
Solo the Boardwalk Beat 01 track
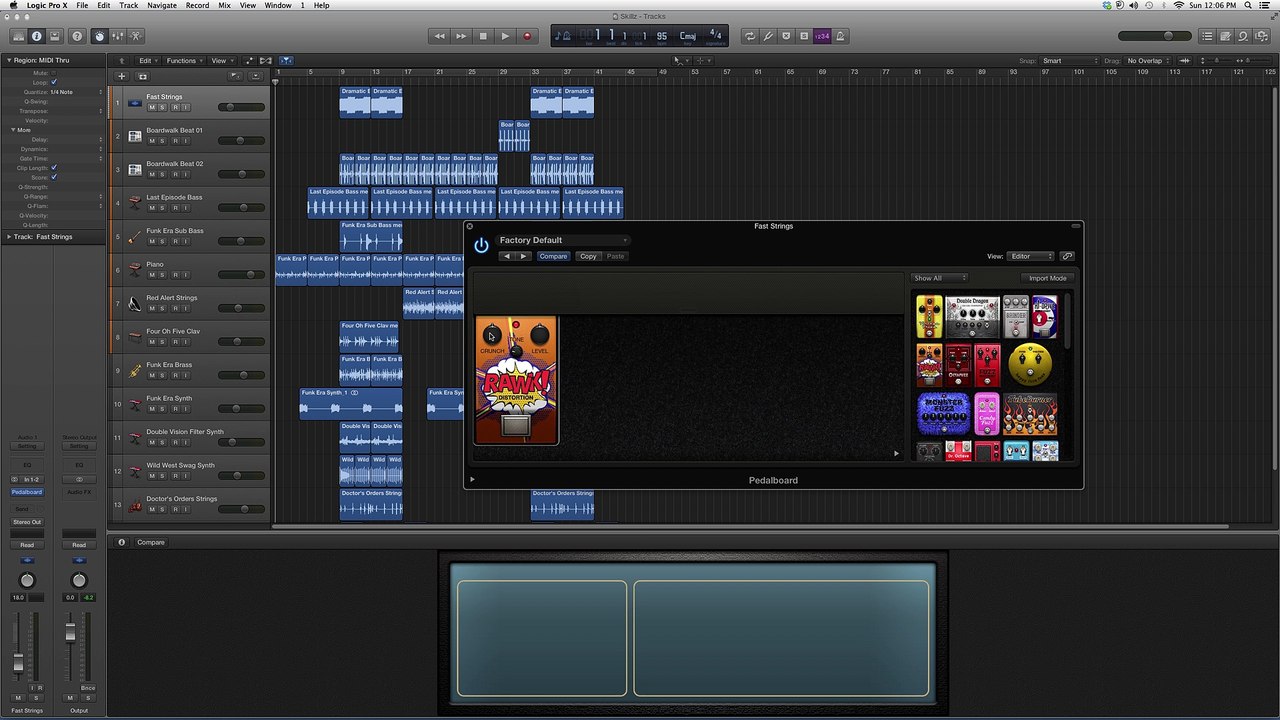(x=163, y=141)
